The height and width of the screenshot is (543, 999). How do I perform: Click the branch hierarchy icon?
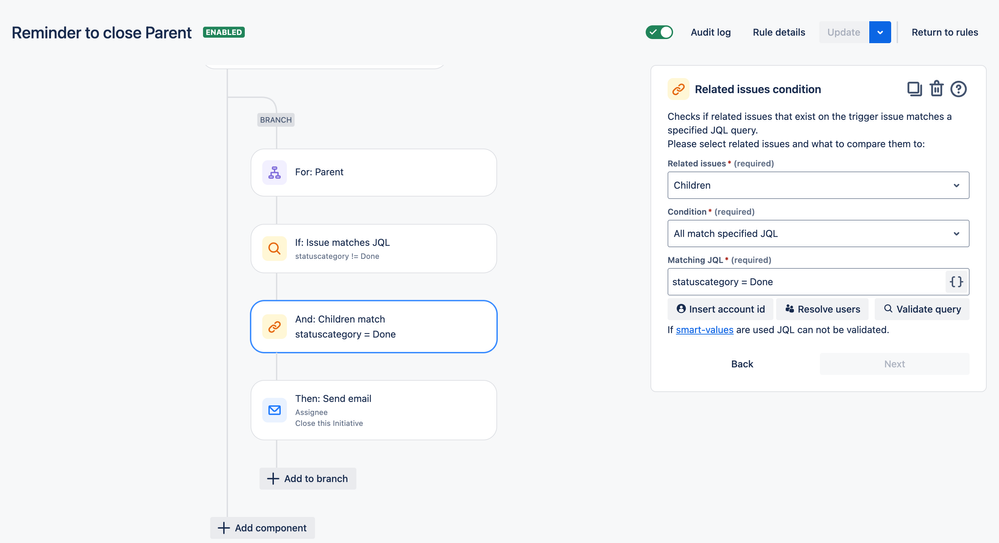tap(275, 172)
